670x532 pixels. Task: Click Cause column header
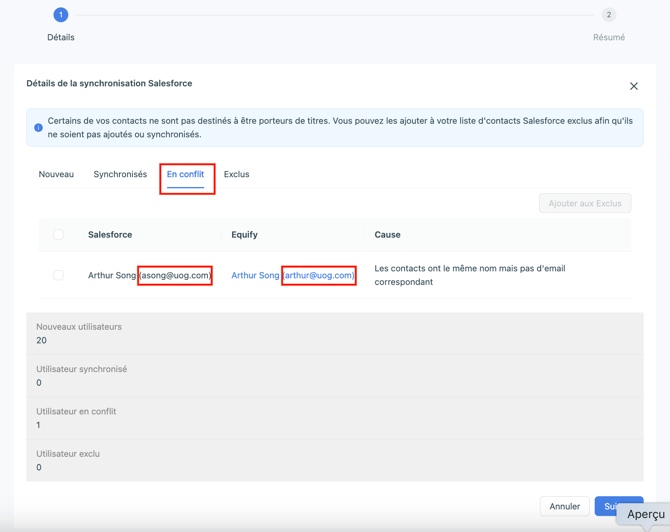coord(387,235)
